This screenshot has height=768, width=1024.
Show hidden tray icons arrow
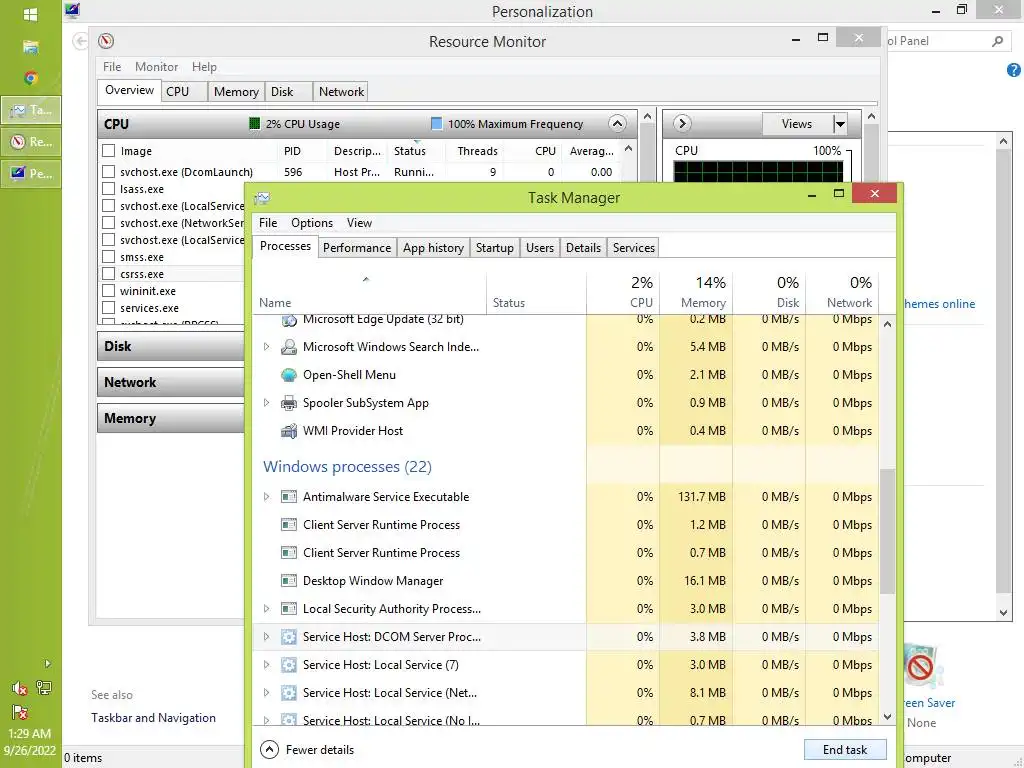[x=47, y=664]
